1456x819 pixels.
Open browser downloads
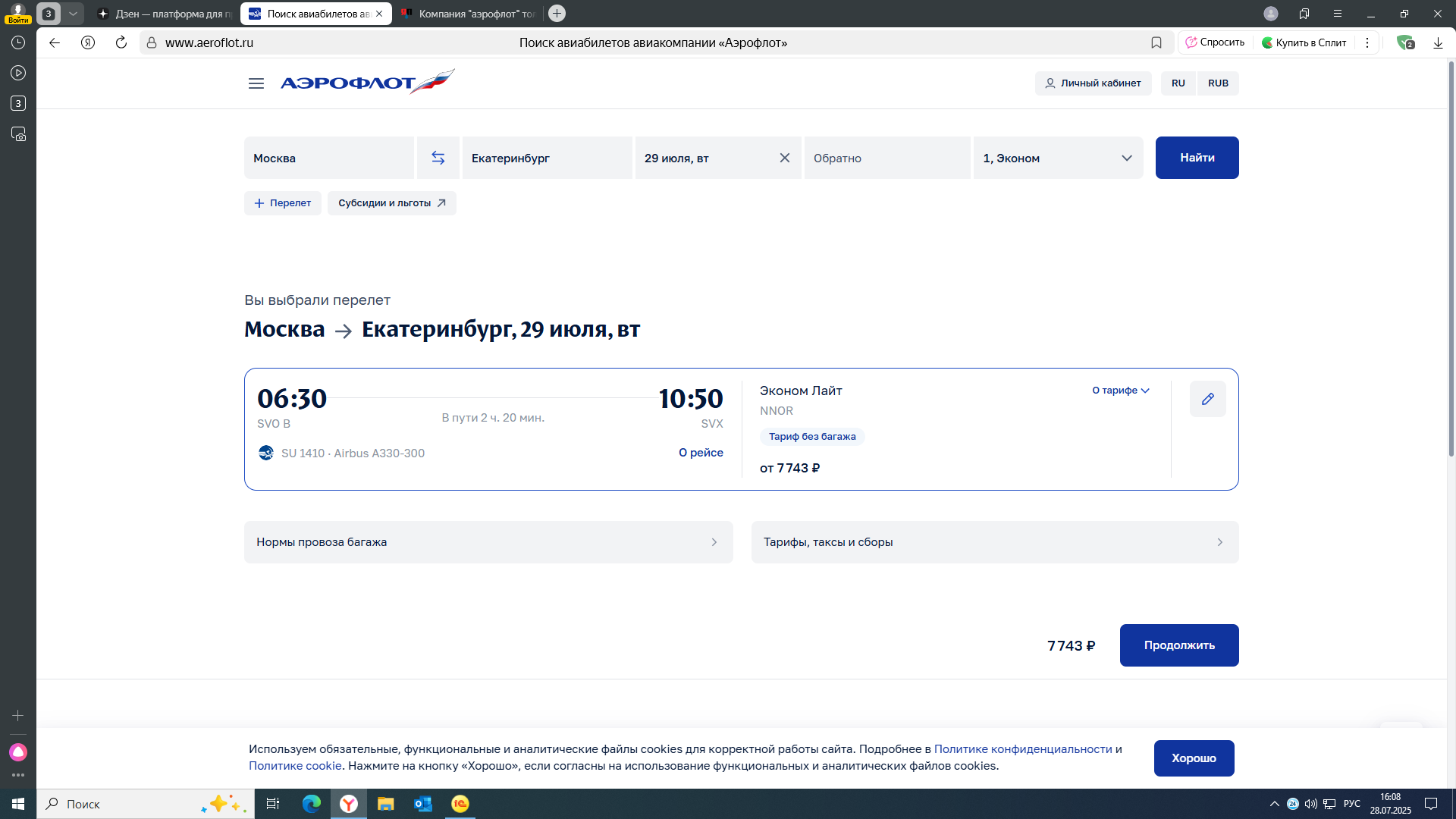pyautogui.click(x=1438, y=42)
